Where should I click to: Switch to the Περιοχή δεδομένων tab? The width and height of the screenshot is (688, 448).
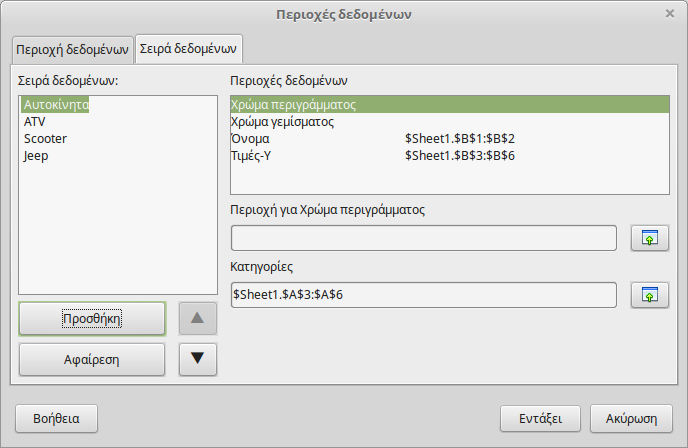(71, 49)
